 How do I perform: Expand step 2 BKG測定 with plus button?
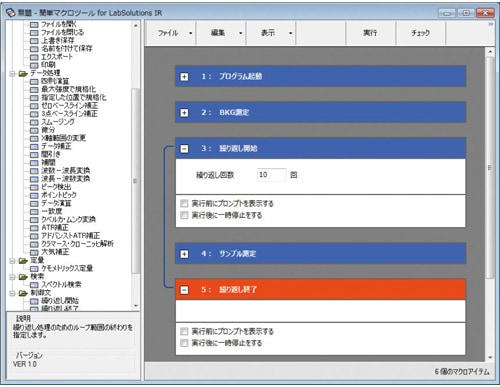coord(184,113)
